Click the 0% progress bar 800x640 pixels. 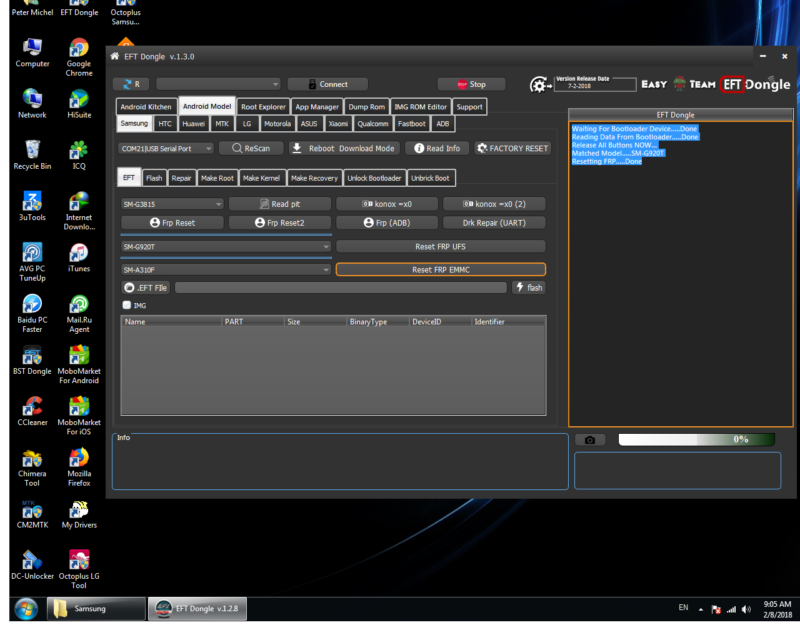pyautogui.click(x=696, y=439)
